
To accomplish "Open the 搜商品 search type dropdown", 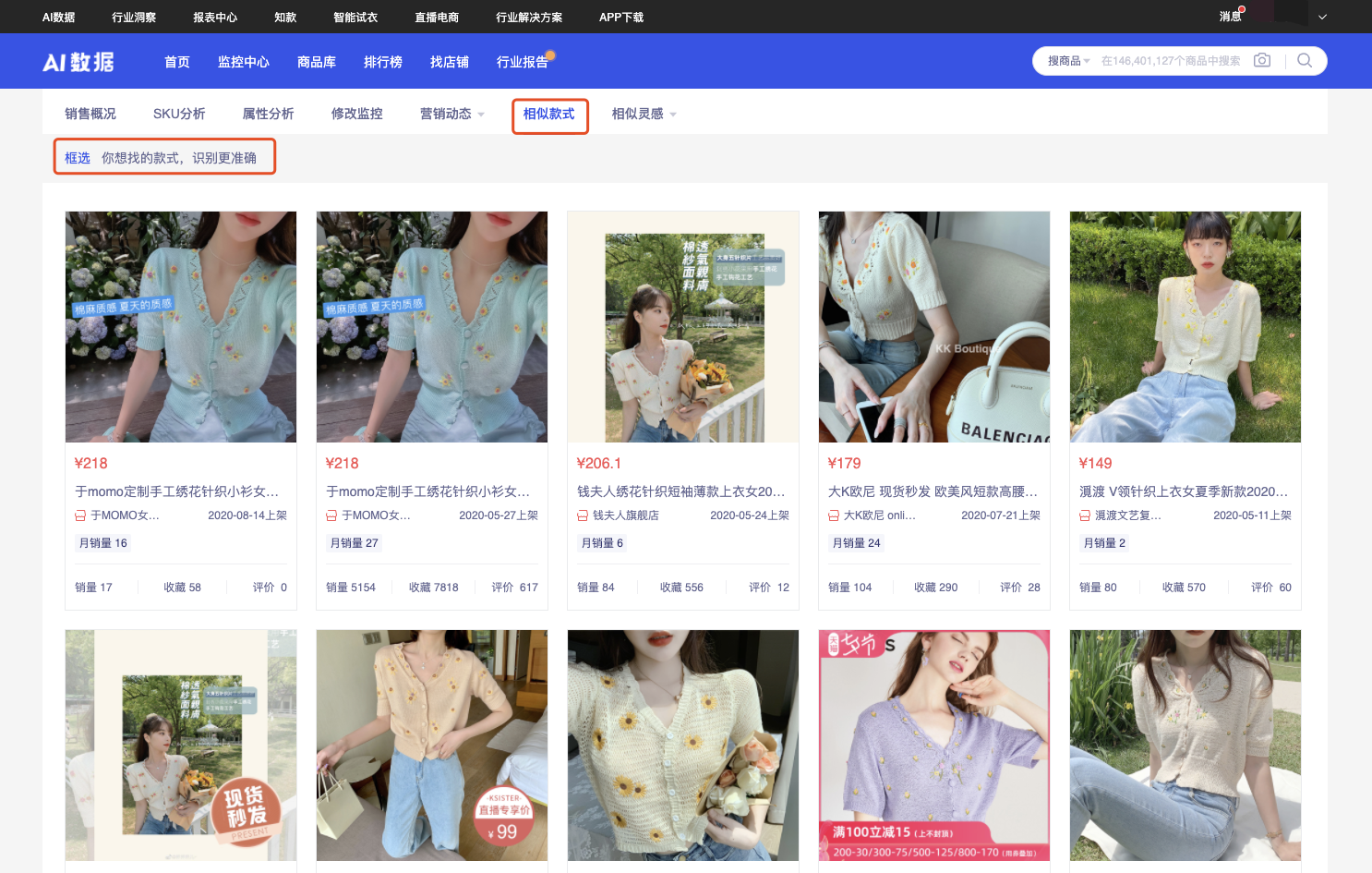I will [1068, 61].
